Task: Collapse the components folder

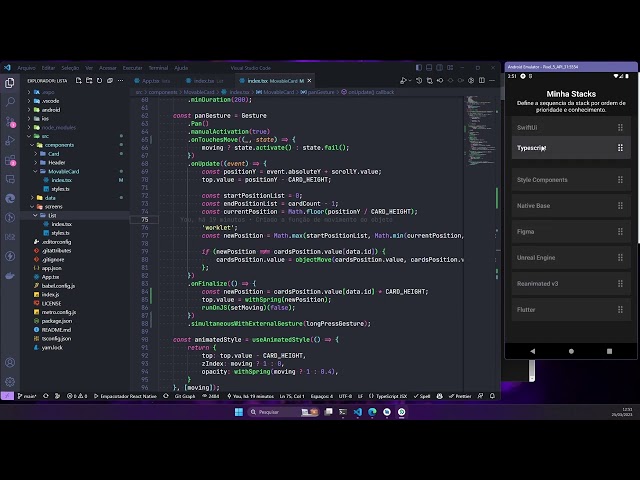Action: pos(59,145)
